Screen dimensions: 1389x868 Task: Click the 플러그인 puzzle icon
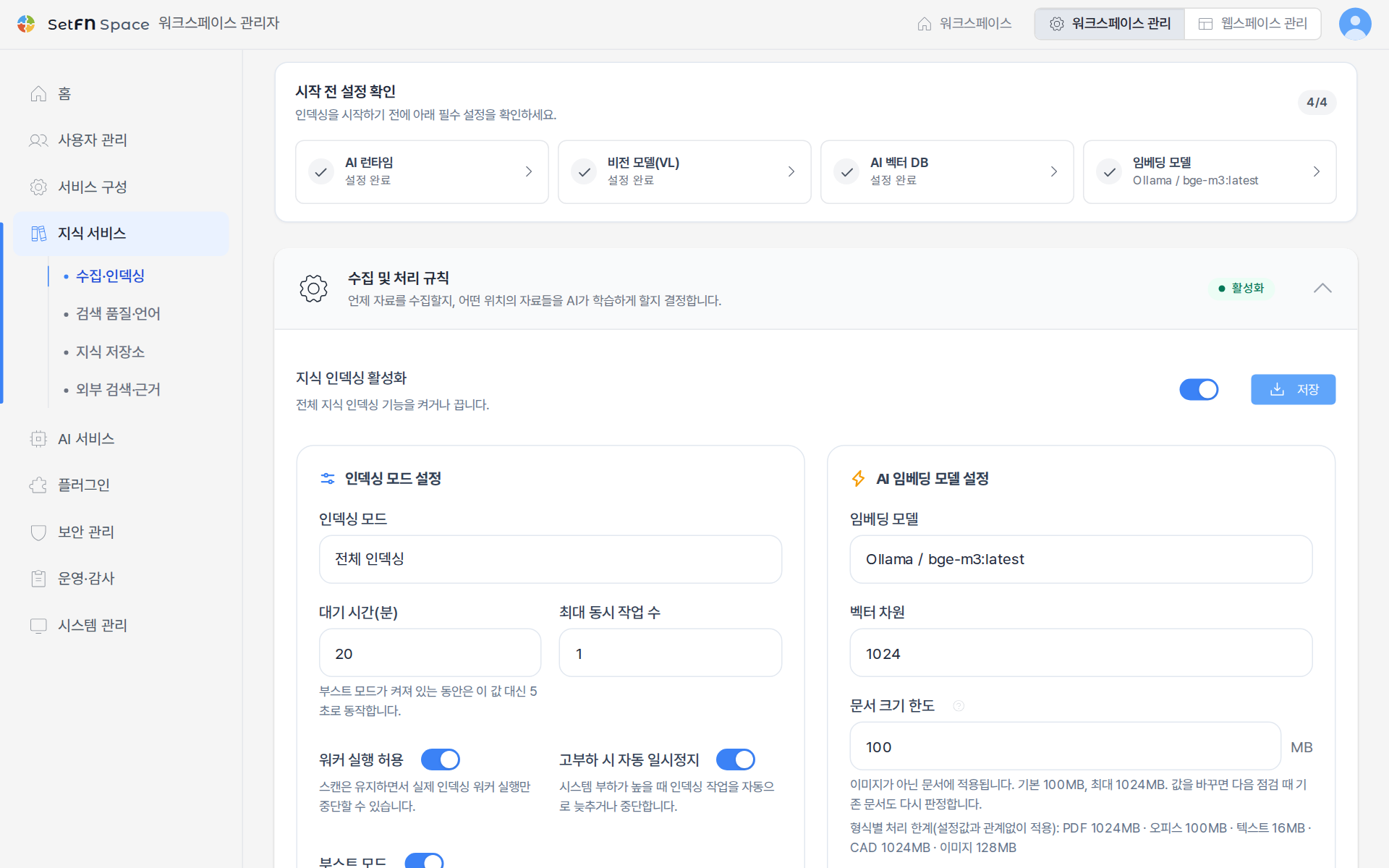[x=38, y=485]
